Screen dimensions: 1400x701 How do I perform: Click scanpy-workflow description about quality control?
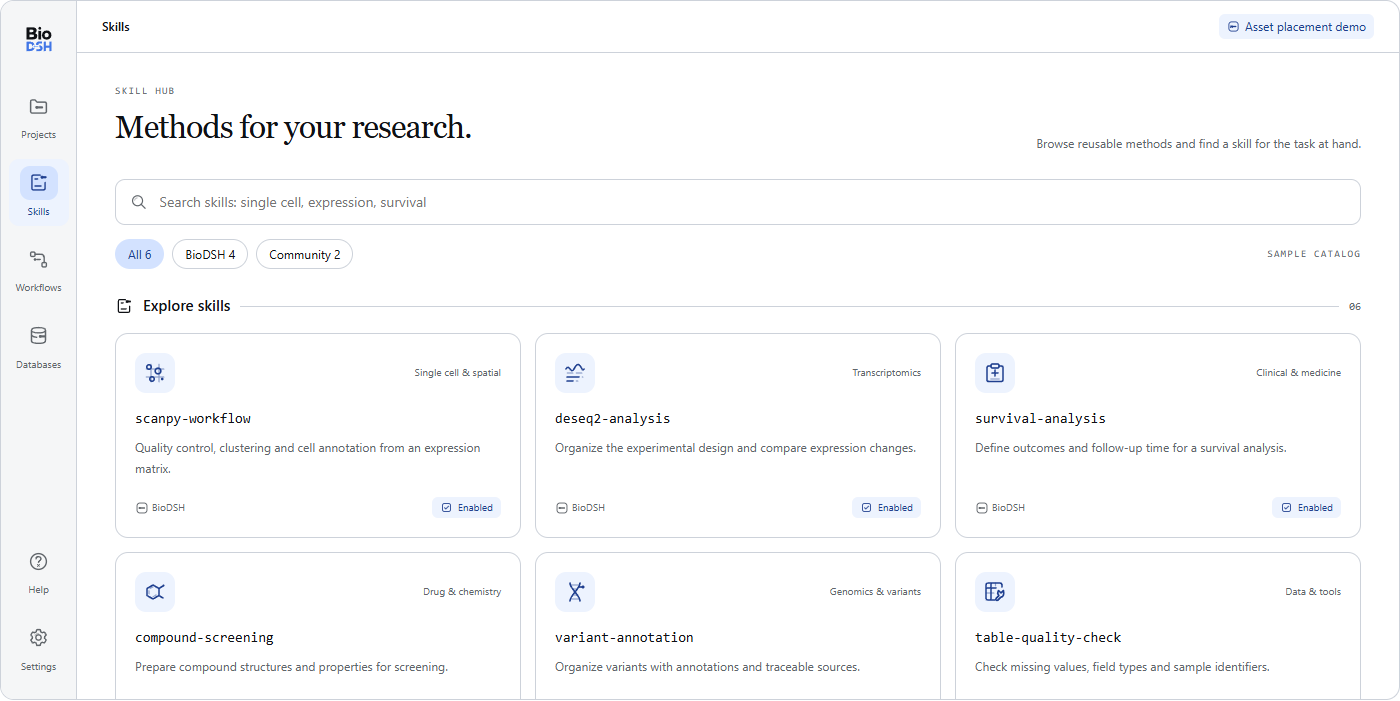(308, 458)
